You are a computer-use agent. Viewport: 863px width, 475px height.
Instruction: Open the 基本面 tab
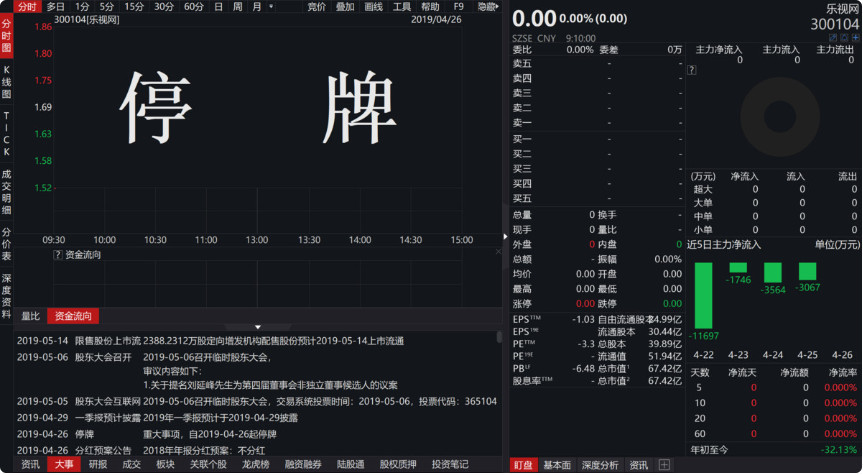click(557, 465)
